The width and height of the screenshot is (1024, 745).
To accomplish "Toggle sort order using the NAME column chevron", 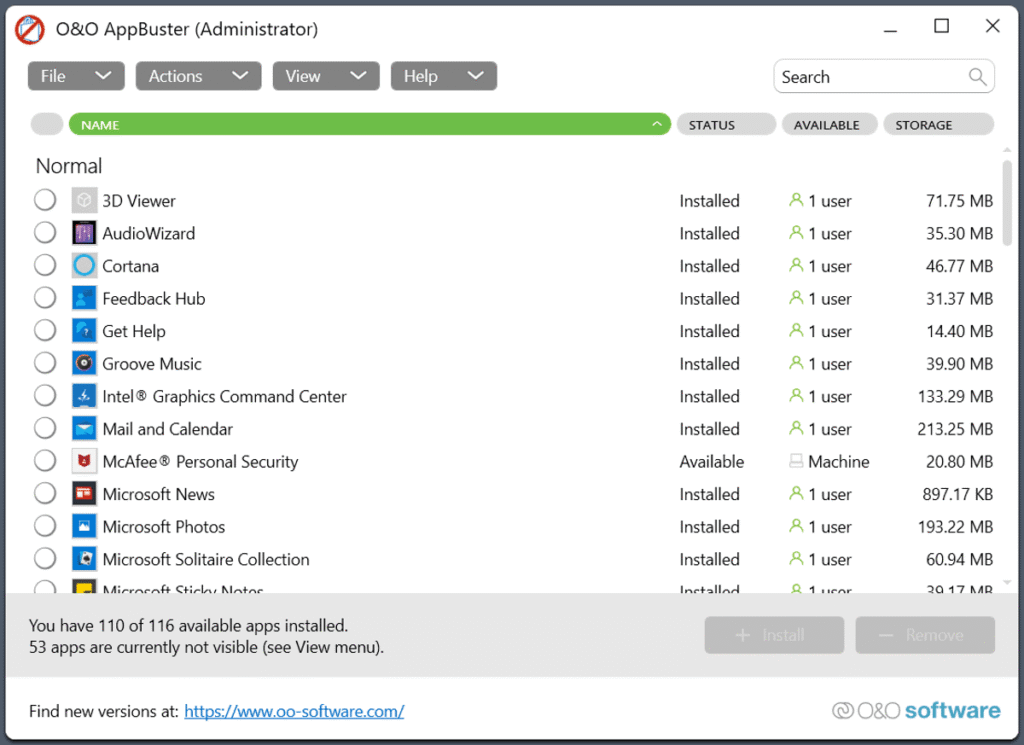I will pyautogui.click(x=657, y=124).
